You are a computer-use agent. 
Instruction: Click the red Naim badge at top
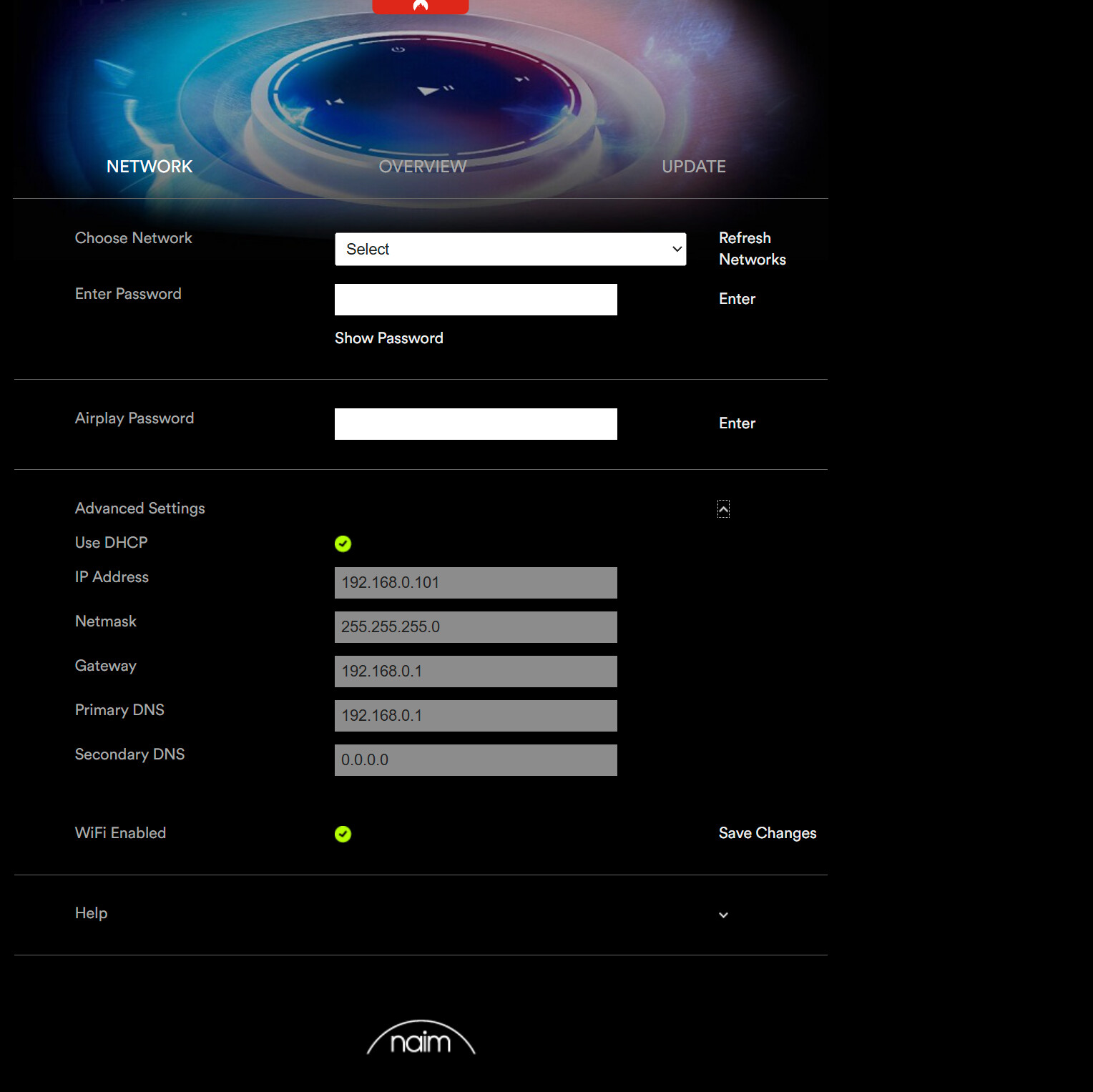[421, 6]
